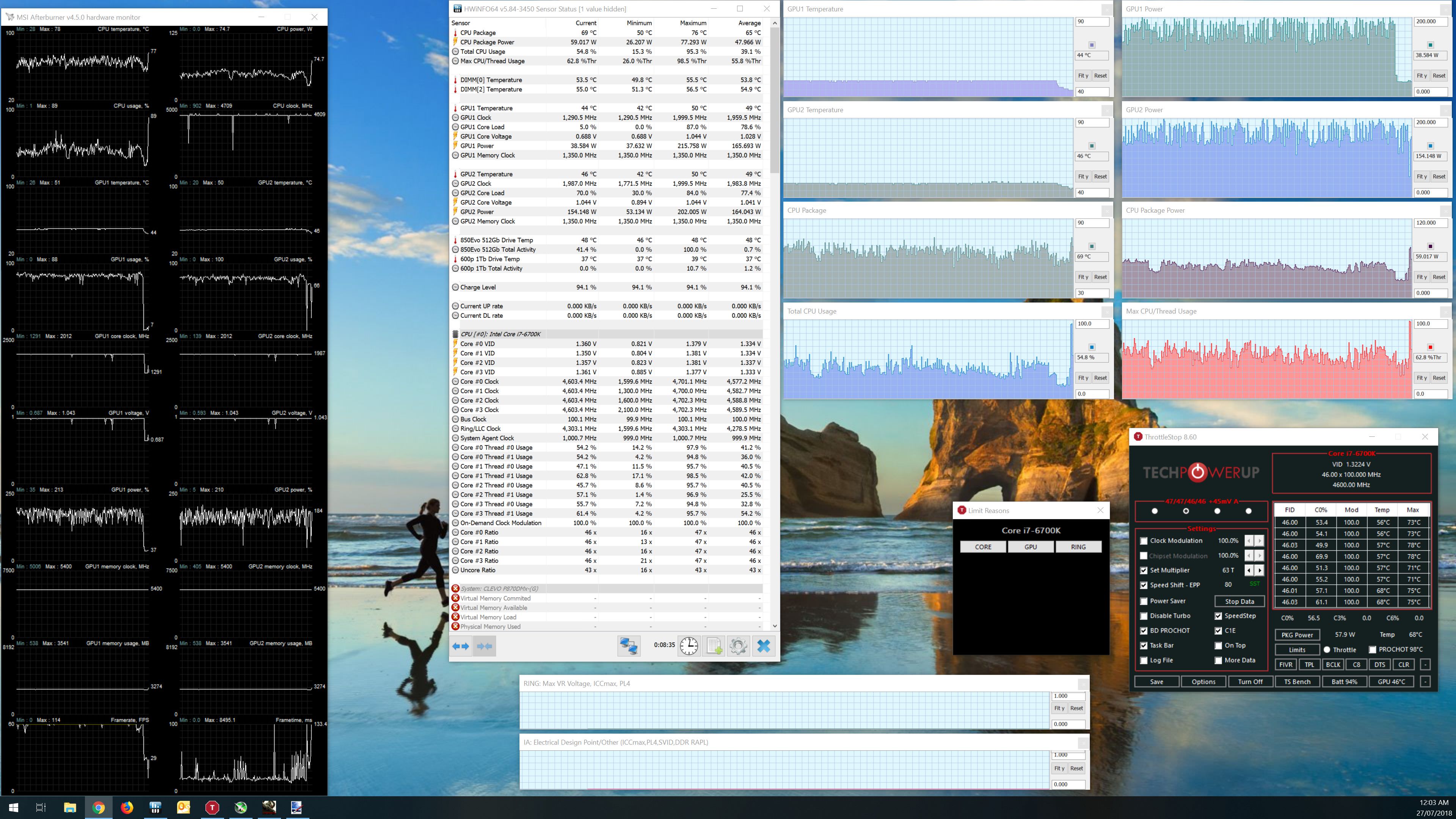Click GPU1 Power graph color swatch
This screenshot has width=1456, height=819.
tap(1430, 45)
